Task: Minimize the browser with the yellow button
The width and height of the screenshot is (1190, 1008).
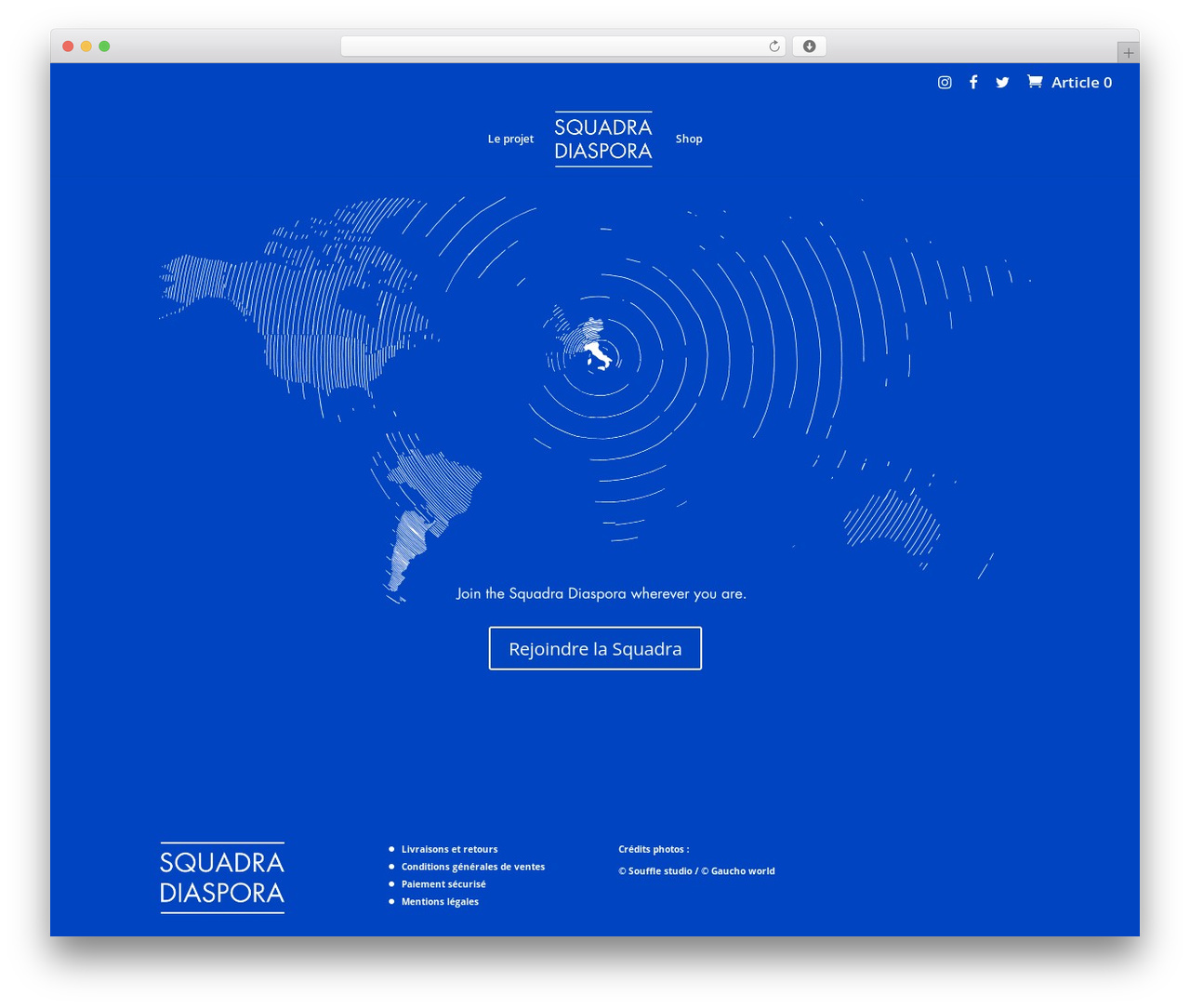Action: point(86,46)
